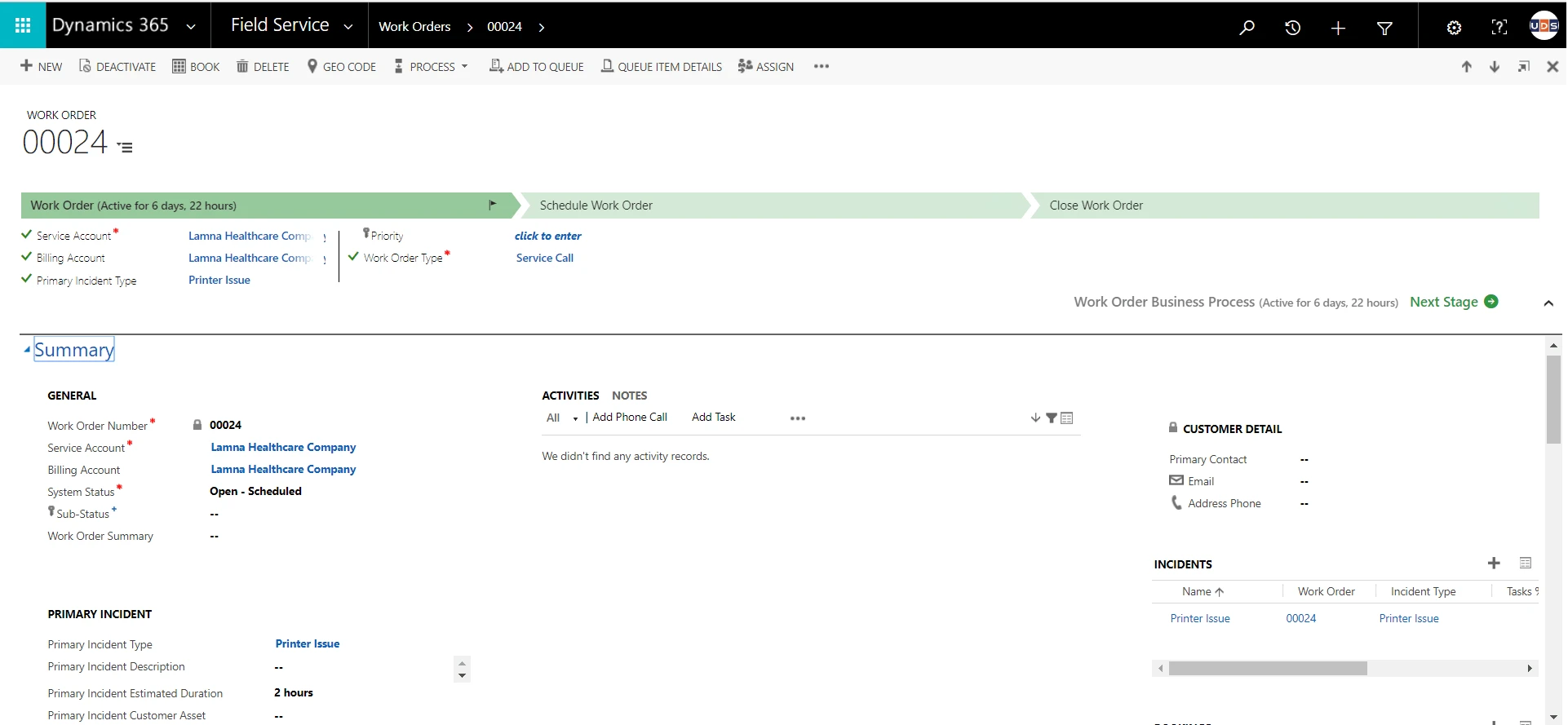Click Add Task
This screenshot has width=1568, height=725.
(714, 417)
